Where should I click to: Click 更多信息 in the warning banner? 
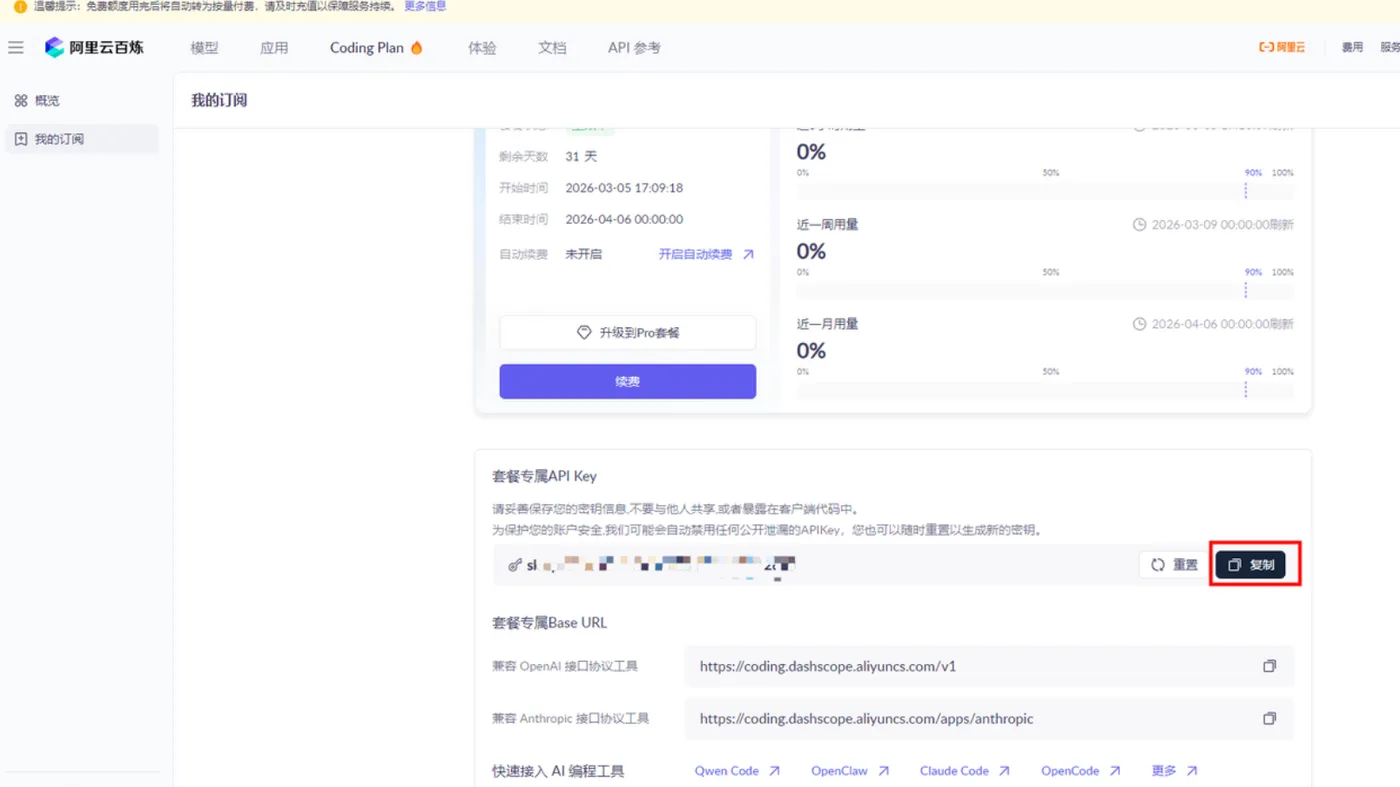coord(425,6)
